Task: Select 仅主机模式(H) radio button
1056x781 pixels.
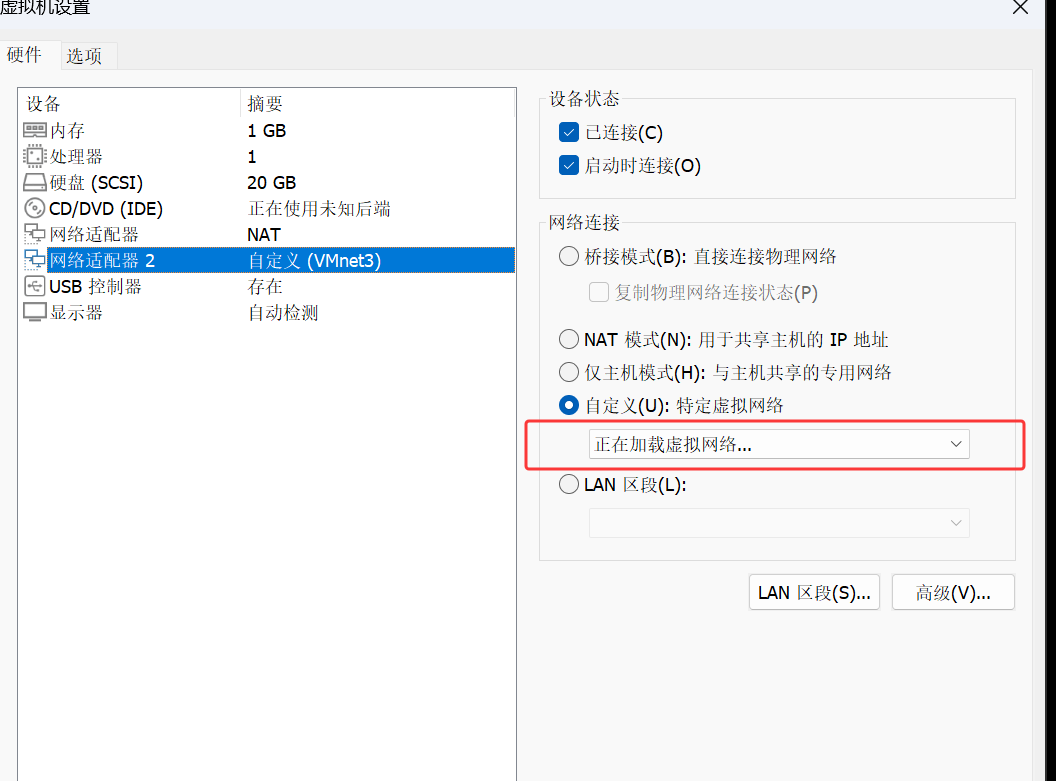Action: point(569,373)
